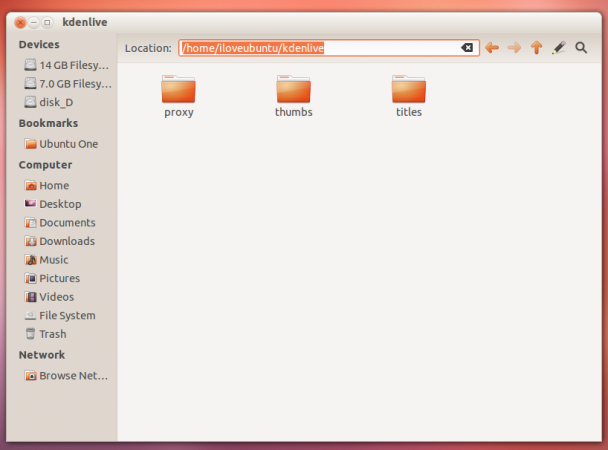Toggle location edit mode with pencil icon
The height and width of the screenshot is (450, 608).
coord(559,48)
